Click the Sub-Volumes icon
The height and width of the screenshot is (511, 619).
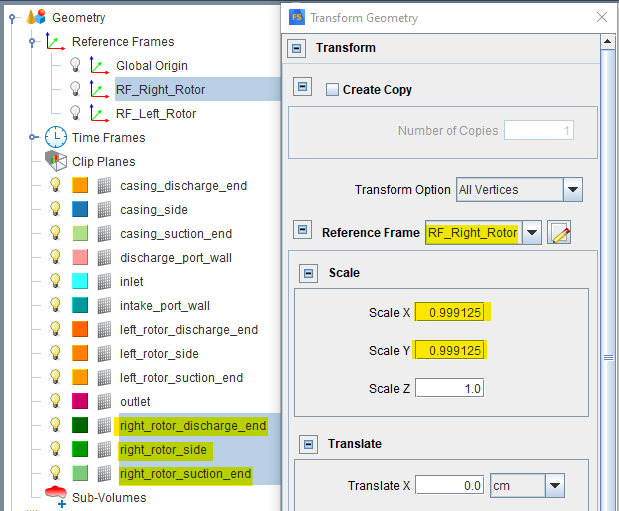click(56, 495)
